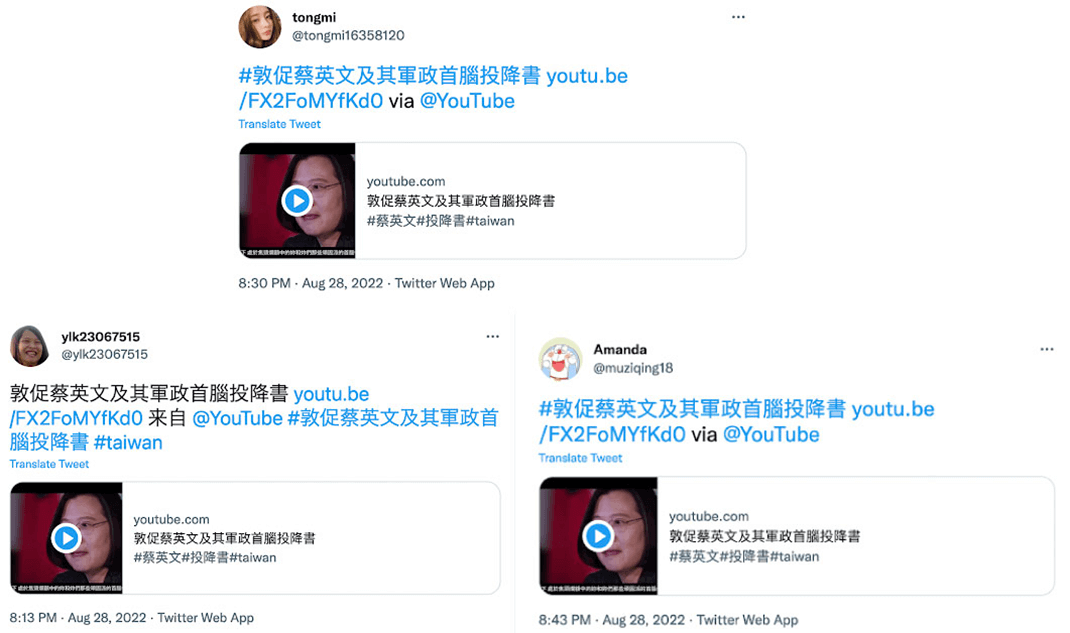Open 8:43 PM Aug 28, 2022 timestamp
Screen dimensions: 1070x633
pos(611,620)
